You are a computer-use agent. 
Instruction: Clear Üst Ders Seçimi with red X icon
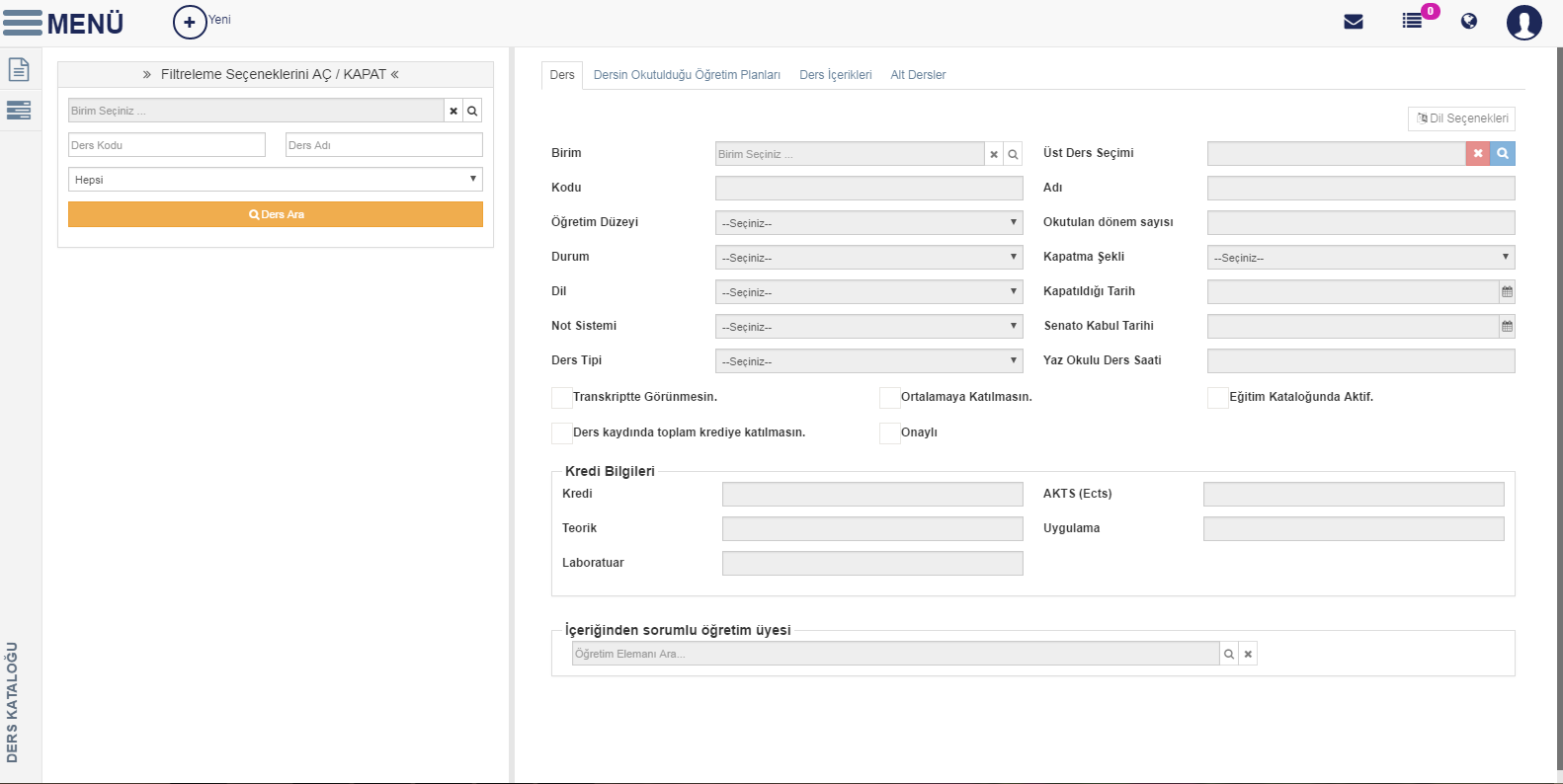click(1478, 153)
